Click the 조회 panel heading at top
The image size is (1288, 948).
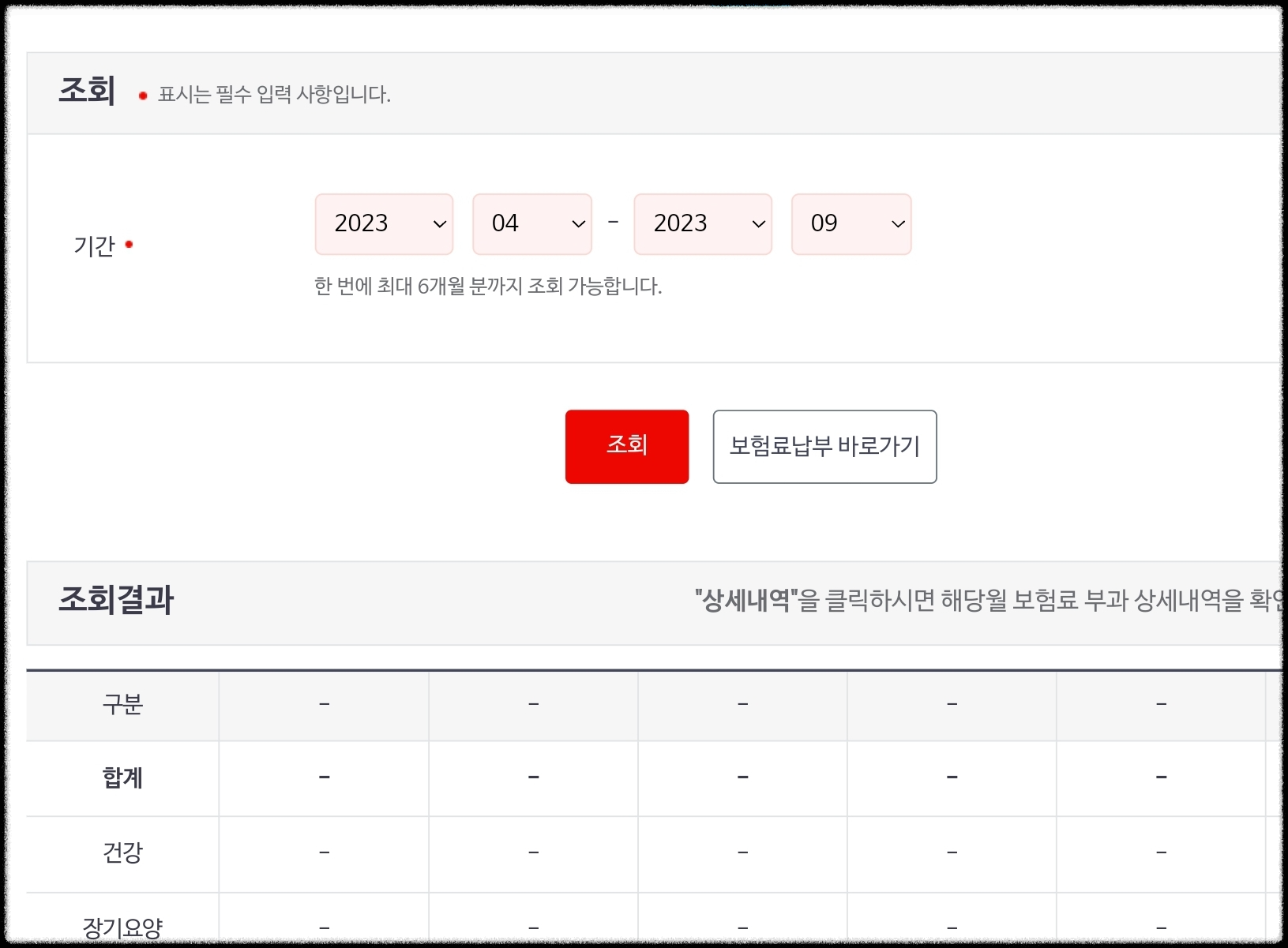coord(87,91)
